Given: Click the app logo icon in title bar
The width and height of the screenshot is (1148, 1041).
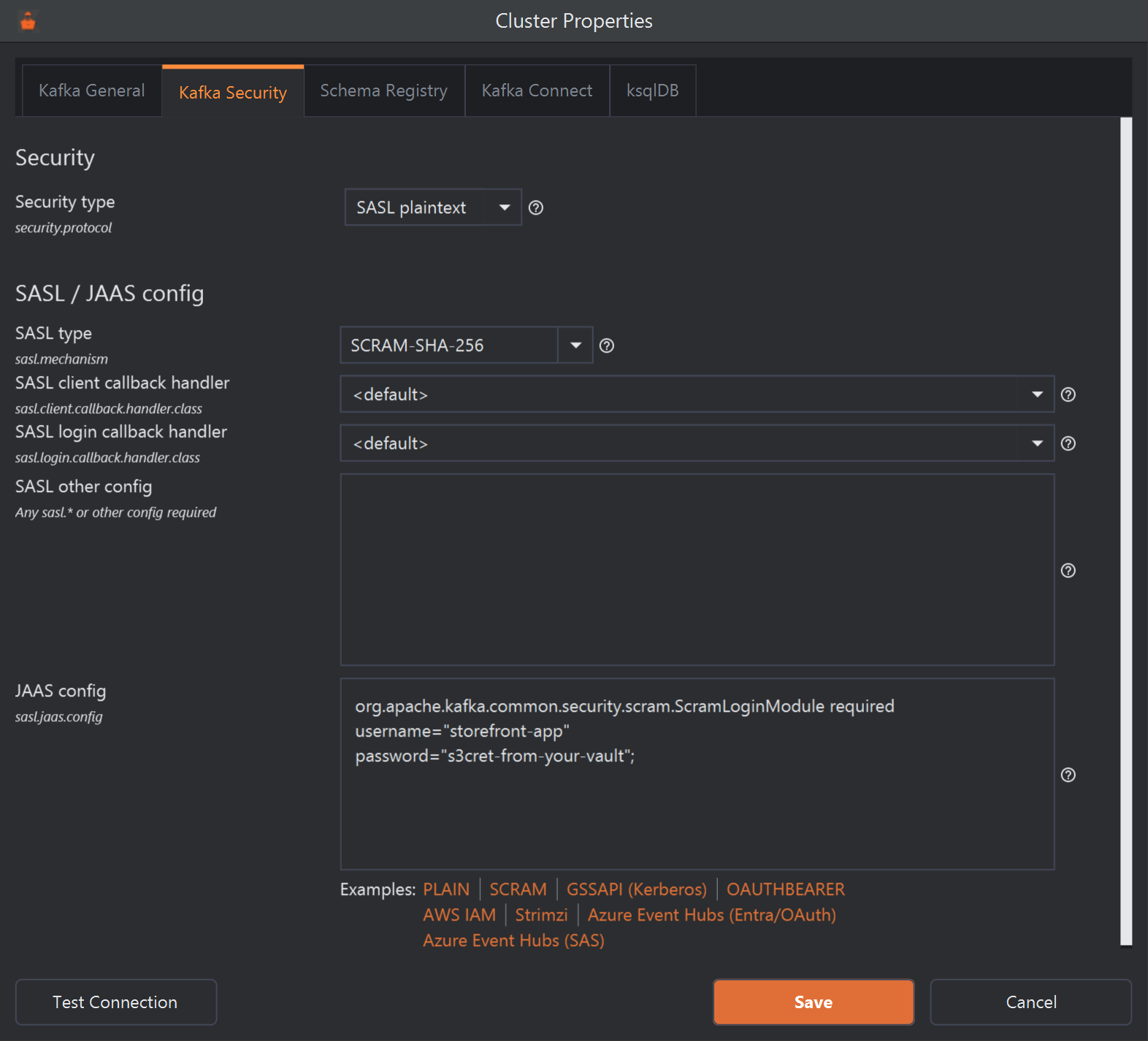Looking at the screenshot, I should [x=28, y=21].
